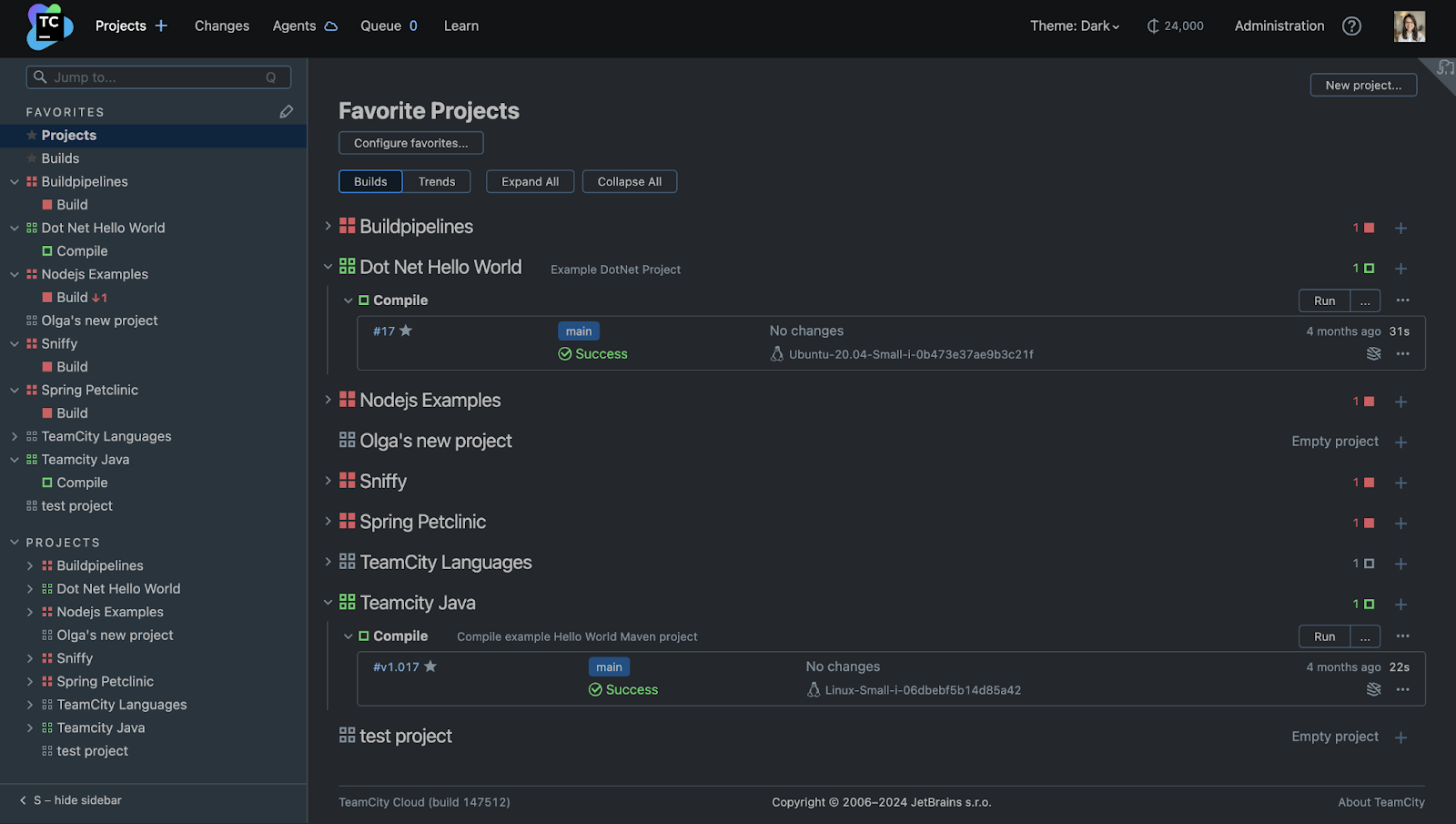Click the pencil edit icon beside Favorites
1456x824 pixels.
click(x=287, y=111)
